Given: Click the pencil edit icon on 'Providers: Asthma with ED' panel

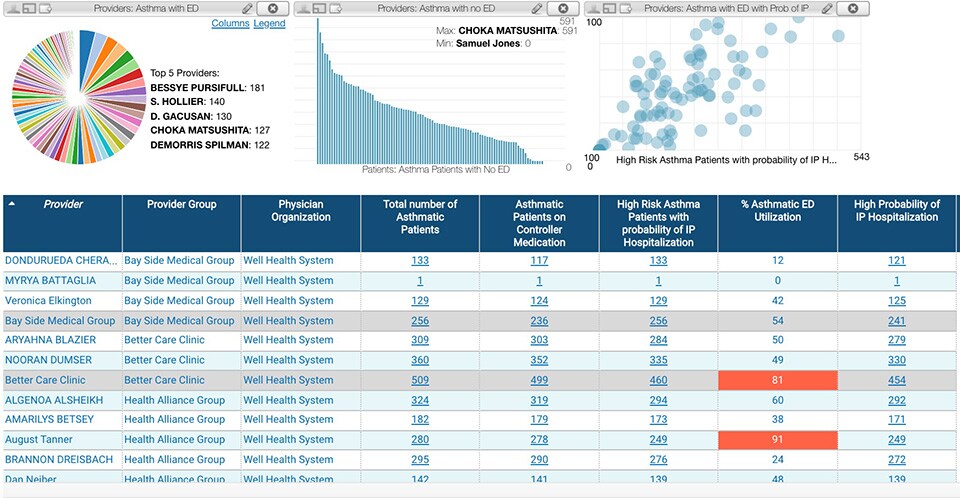Looking at the screenshot, I should [x=247, y=8].
